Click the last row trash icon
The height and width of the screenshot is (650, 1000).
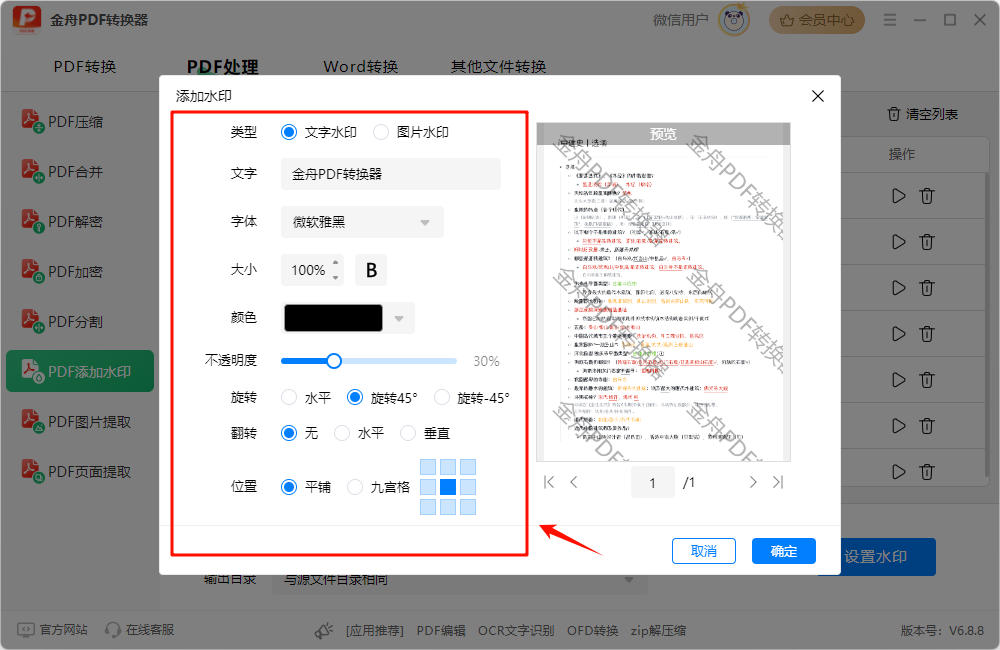[x=927, y=471]
